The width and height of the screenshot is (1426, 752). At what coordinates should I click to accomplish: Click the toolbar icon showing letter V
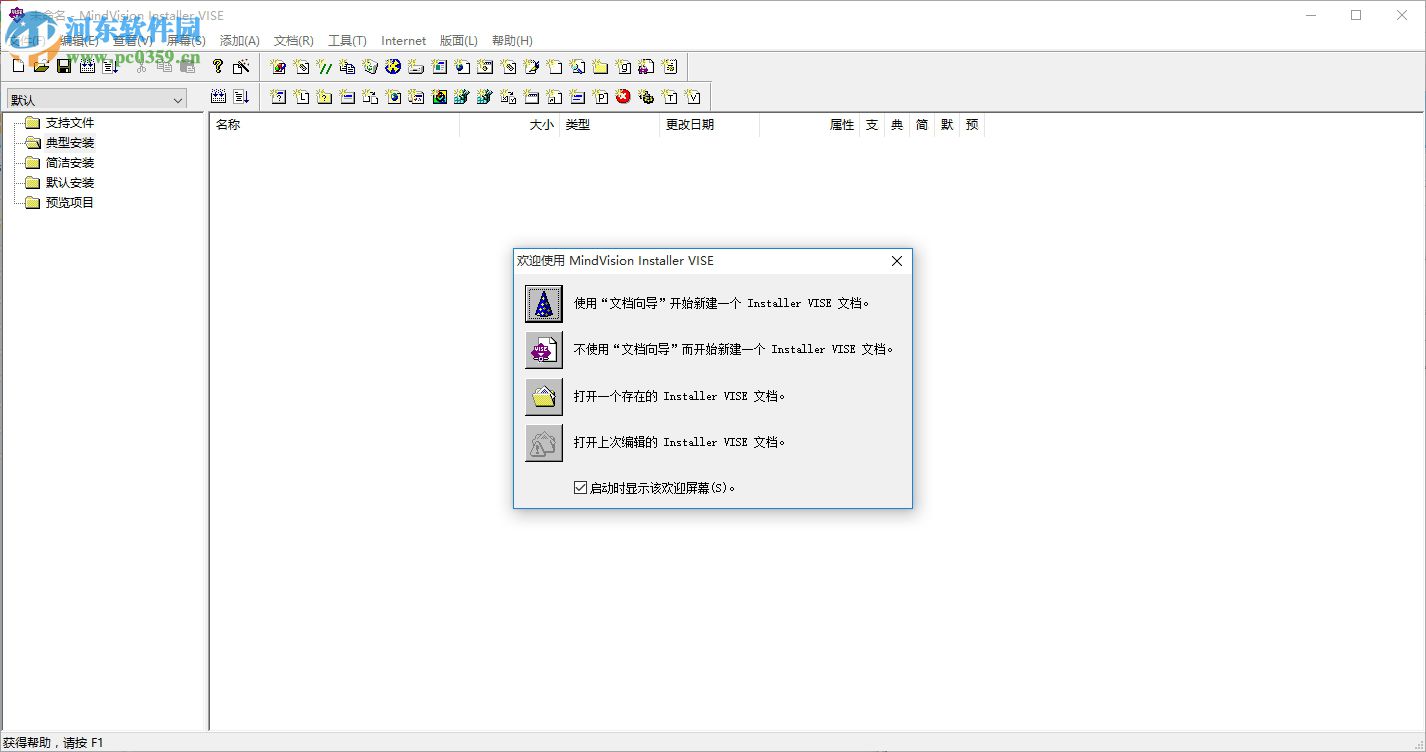693,97
